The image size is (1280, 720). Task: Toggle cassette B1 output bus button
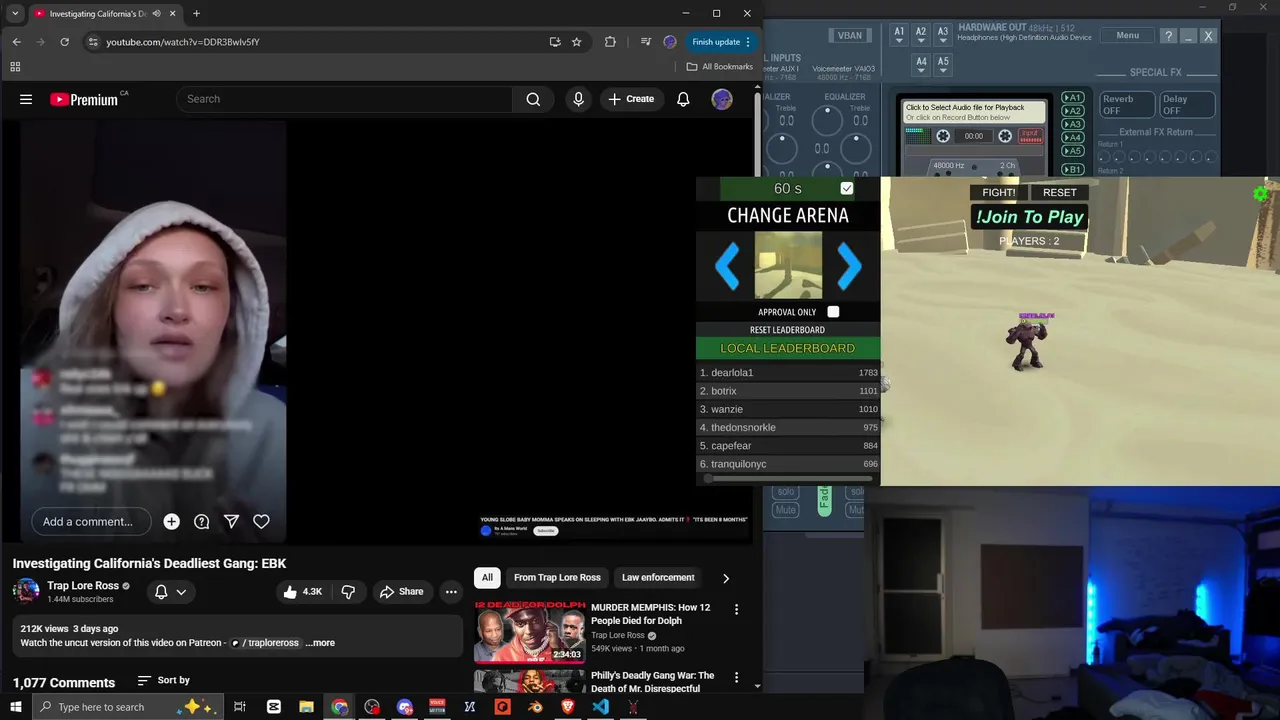[x=1072, y=170]
